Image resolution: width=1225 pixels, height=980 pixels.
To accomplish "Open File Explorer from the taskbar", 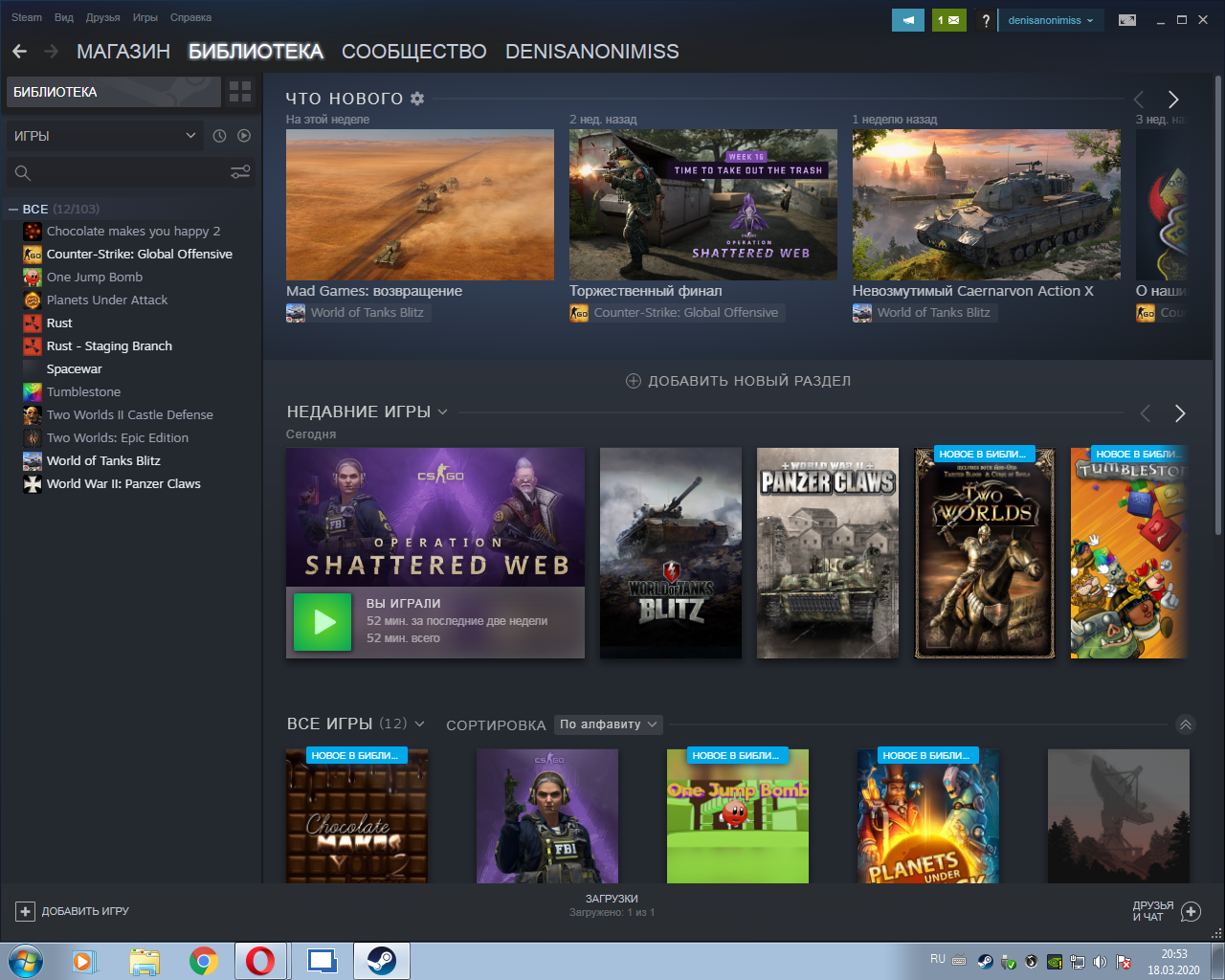I will pos(145,961).
